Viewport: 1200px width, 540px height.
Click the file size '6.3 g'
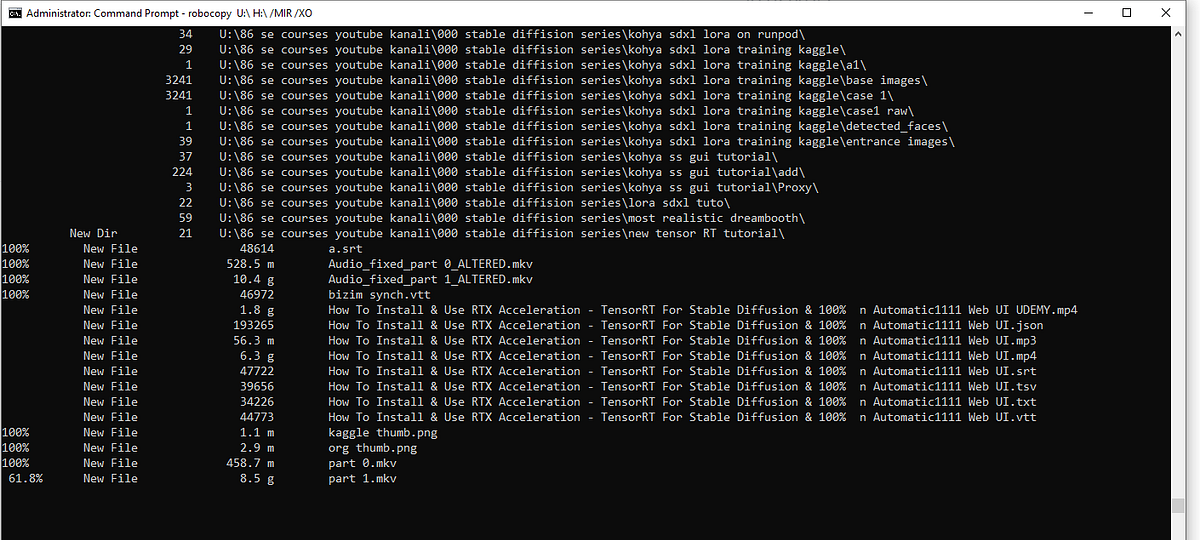point(258,356)
